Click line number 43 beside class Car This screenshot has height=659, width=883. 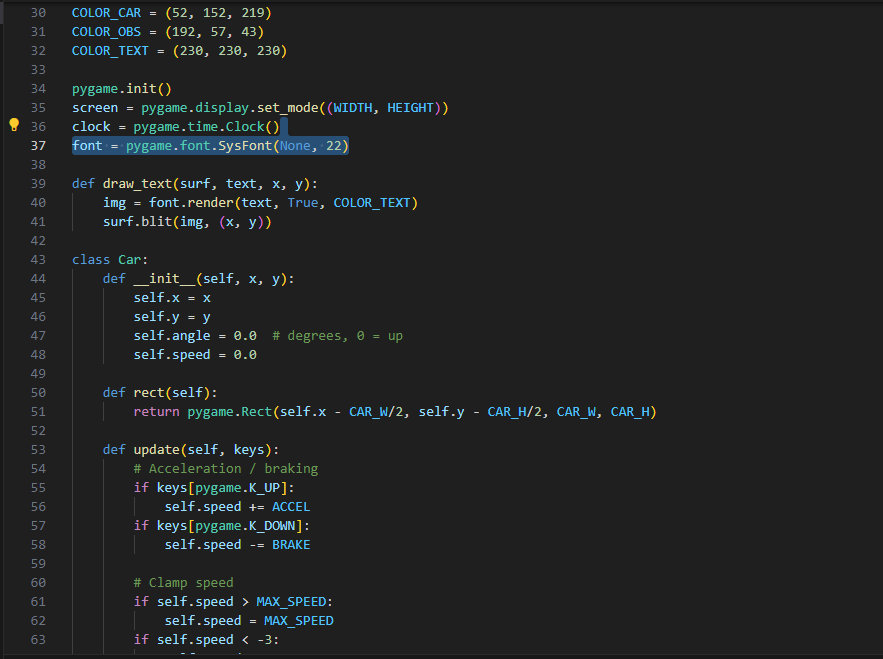pyautogui.click(x=38, y=259)
